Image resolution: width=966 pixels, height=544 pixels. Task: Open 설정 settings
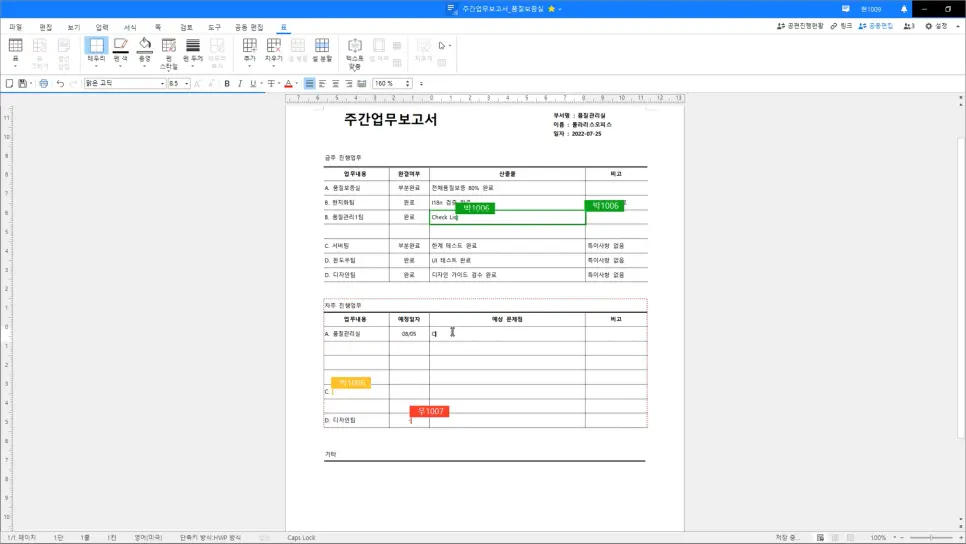936,26
